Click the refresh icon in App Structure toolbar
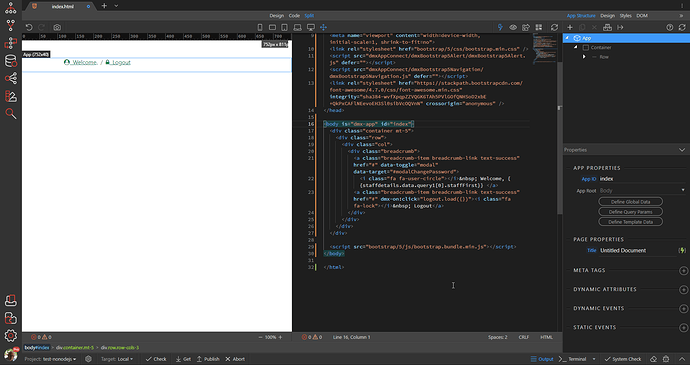 point(682,27)
